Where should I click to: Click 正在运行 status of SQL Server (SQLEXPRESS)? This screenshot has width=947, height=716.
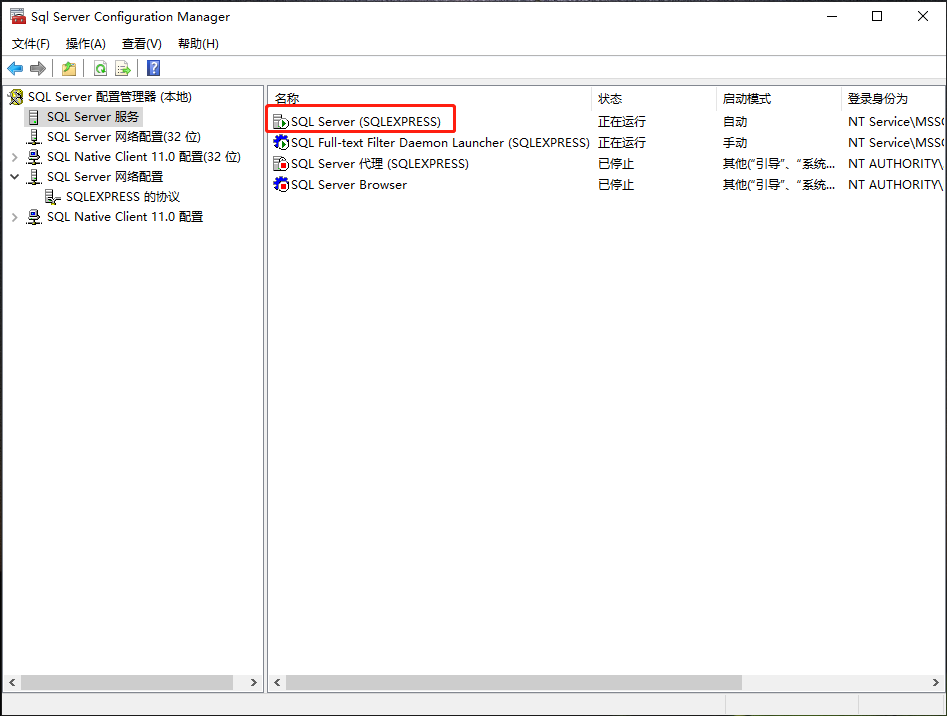(622, 122)
